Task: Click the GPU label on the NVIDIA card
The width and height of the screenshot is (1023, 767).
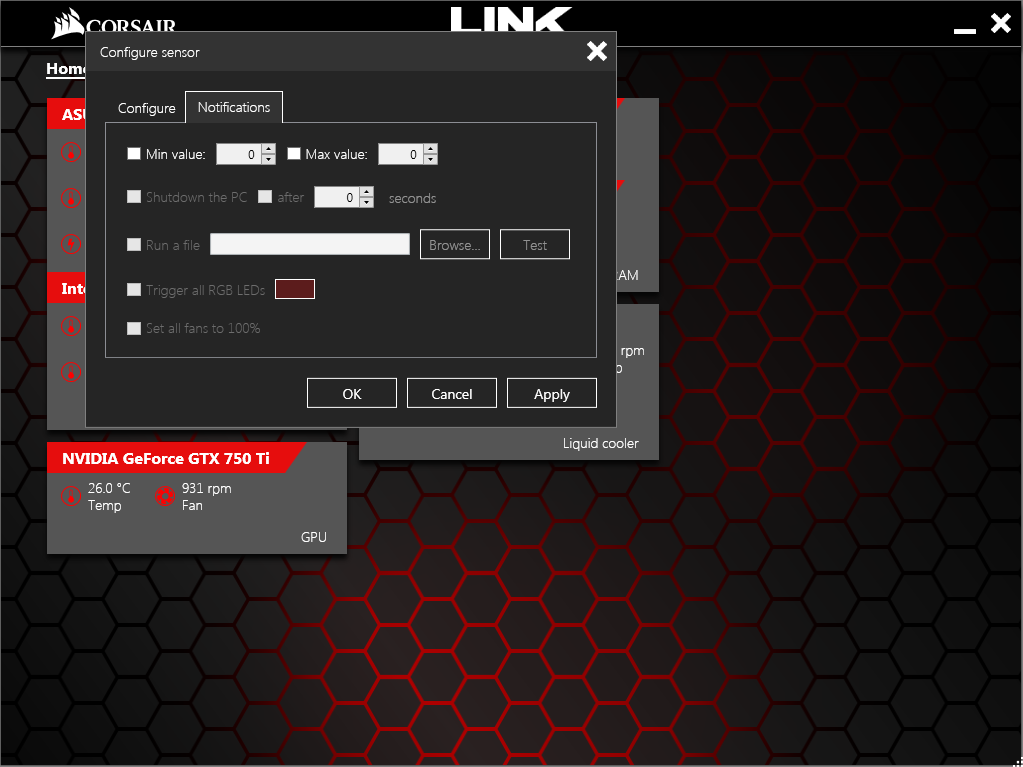Action: pyautogui.click(x=314, y=537)
